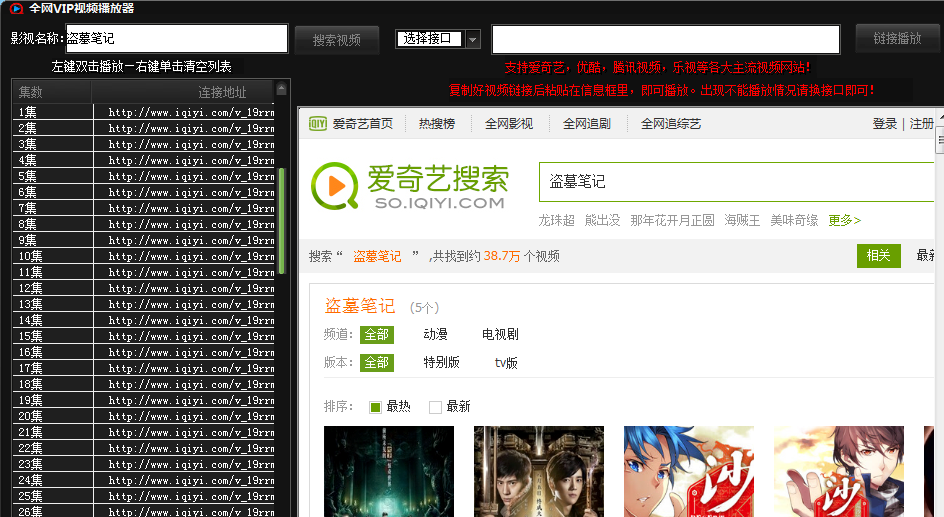Select the 20集 row in the list
Image resolution: width=944 pixels, height=517 pixels.
(x=144, y=416)
